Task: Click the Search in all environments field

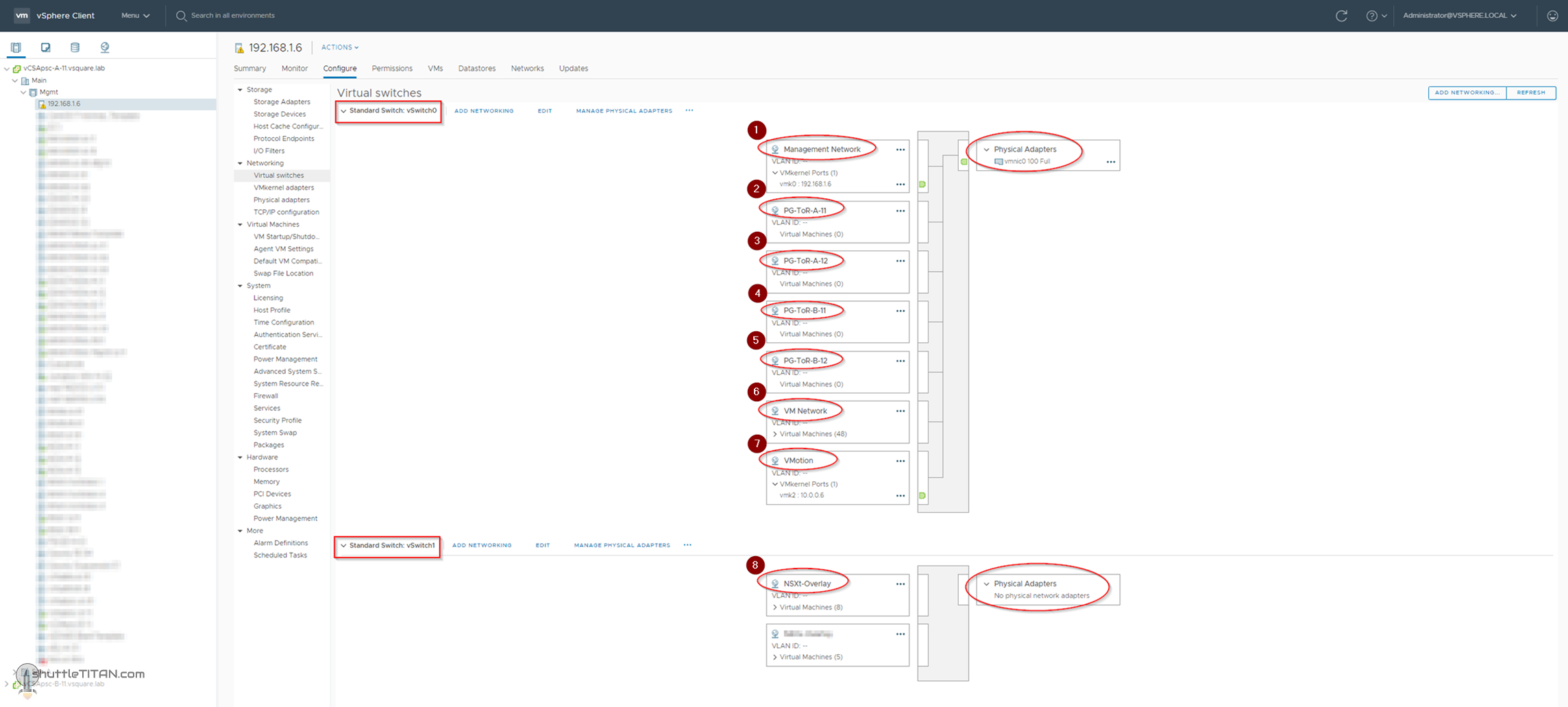Action: (233, 15)
